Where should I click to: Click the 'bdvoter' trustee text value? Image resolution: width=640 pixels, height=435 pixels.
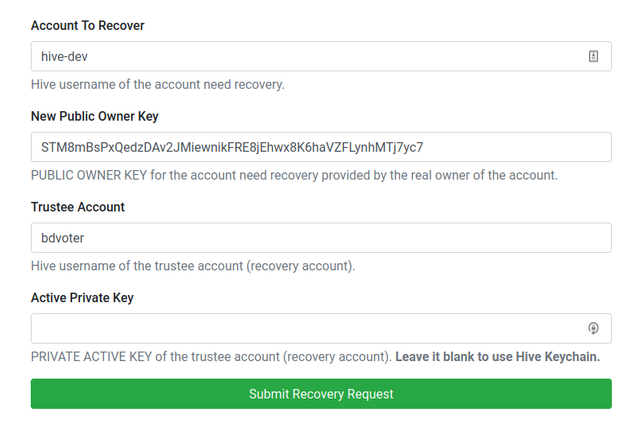coord(62,238)
